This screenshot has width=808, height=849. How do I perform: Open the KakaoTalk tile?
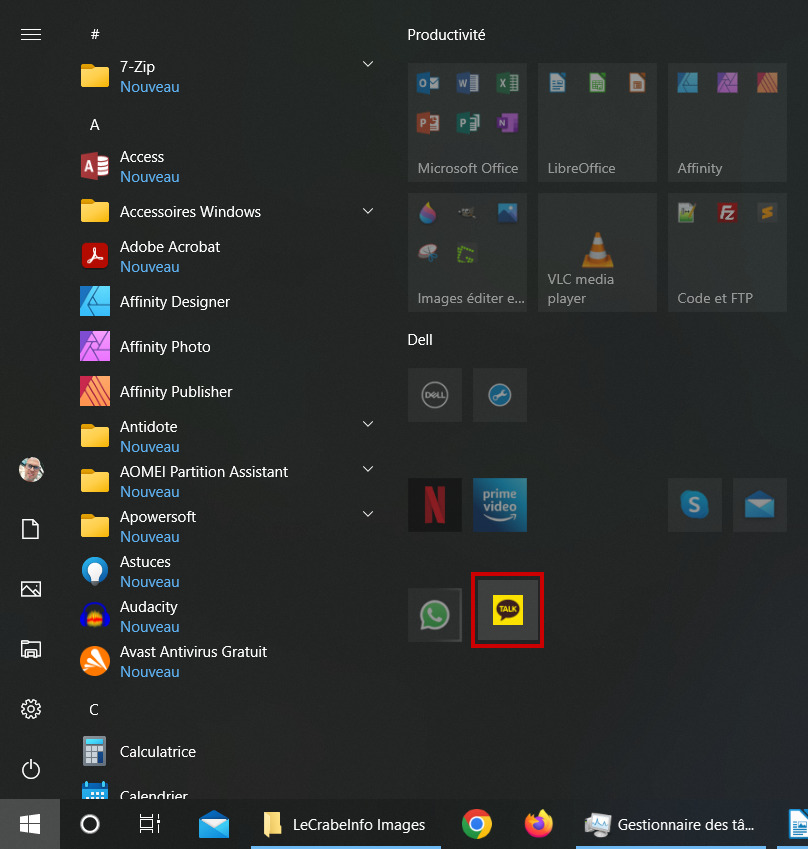(507, 610)
